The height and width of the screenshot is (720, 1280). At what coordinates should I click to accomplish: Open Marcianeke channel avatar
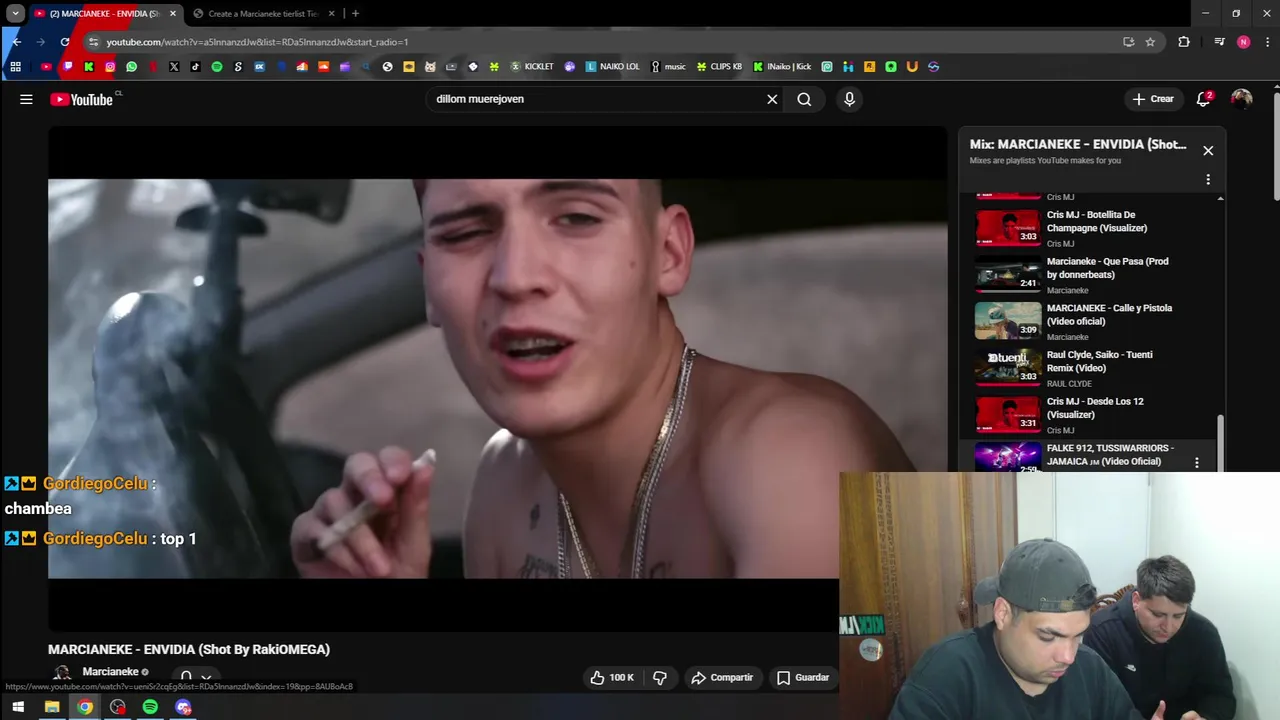[62, 674]
